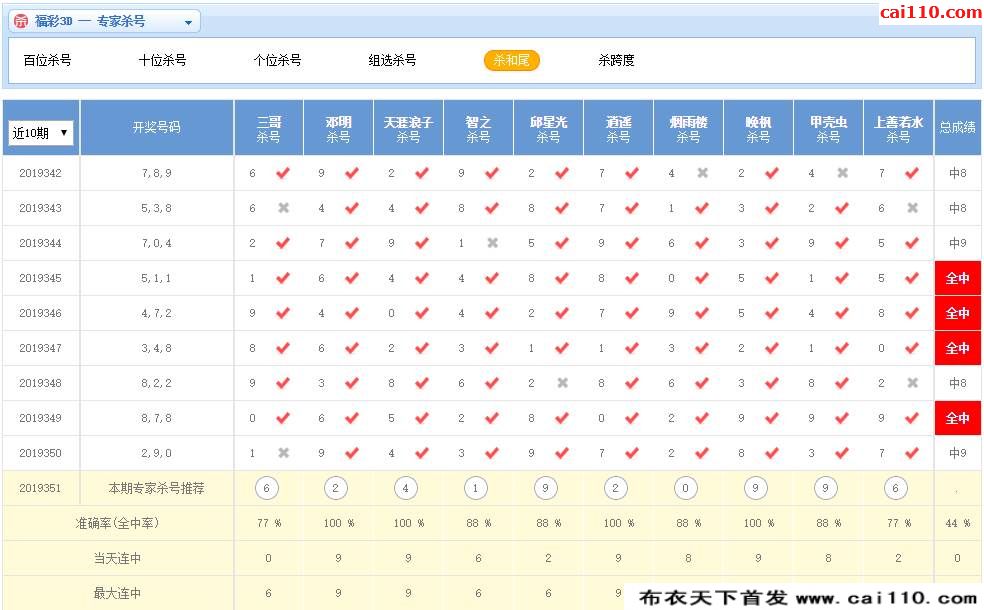Click the gray X in 烟雨楼 column, row 2019342
The height and width of the screenshot is (610, 984).
(x=703, y=173)
